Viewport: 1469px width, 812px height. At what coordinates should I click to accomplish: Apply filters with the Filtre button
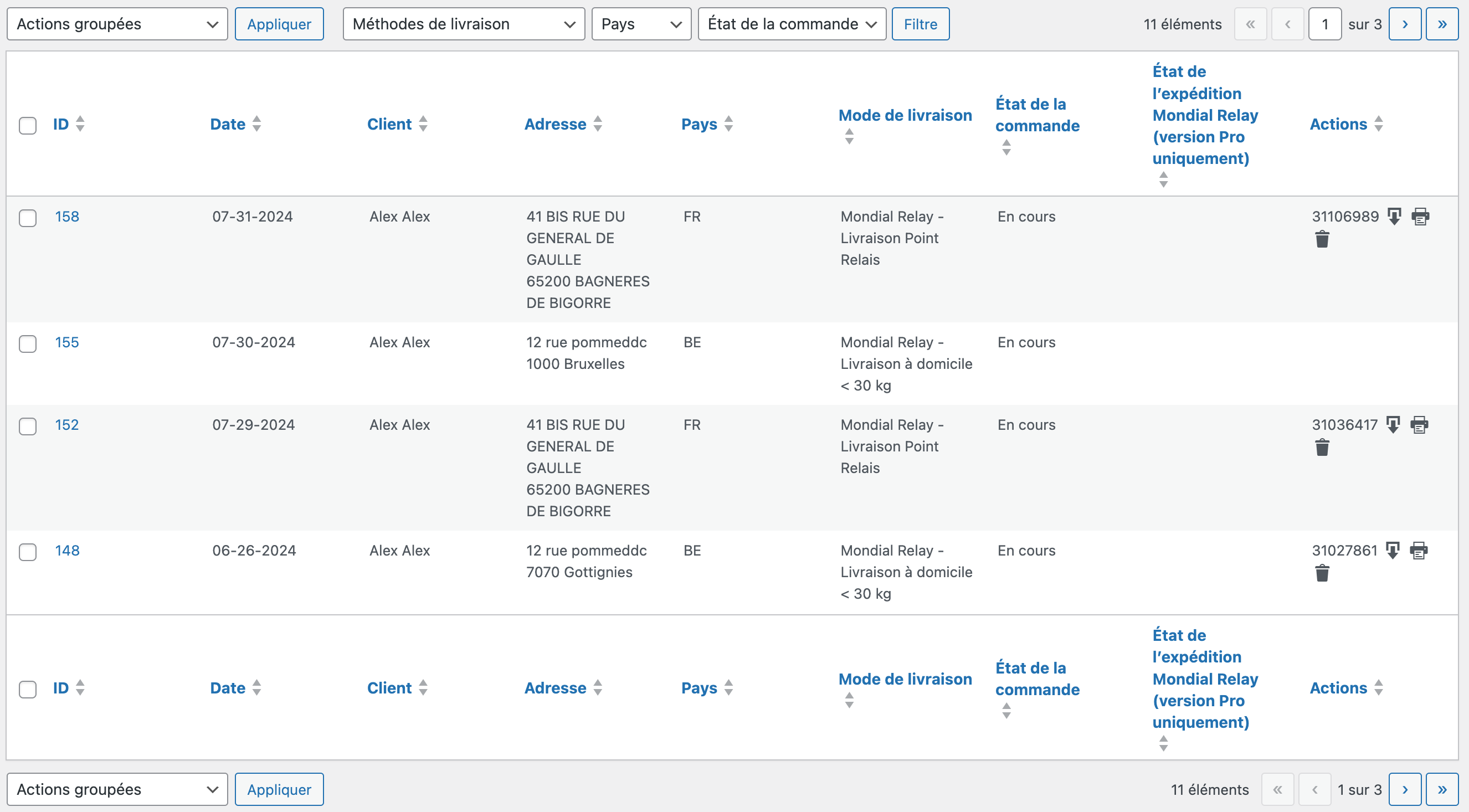920,24
